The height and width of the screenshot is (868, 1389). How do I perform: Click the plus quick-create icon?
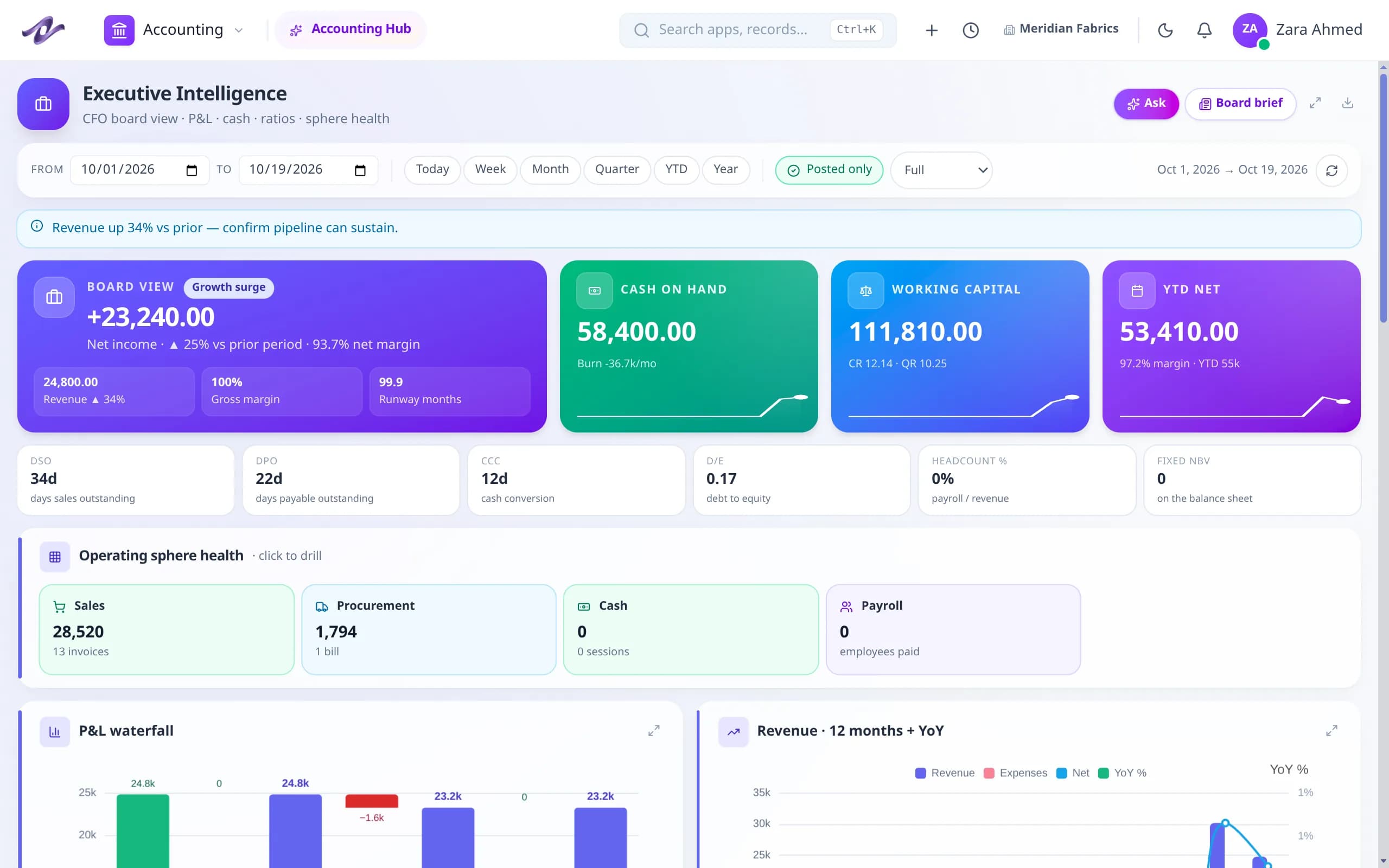(x=932, y=30)
